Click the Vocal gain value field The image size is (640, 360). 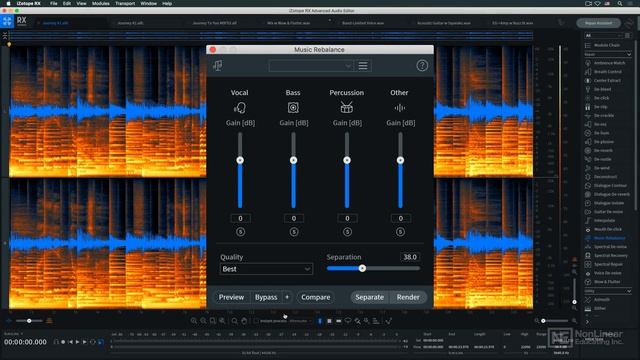coord(240,218)
